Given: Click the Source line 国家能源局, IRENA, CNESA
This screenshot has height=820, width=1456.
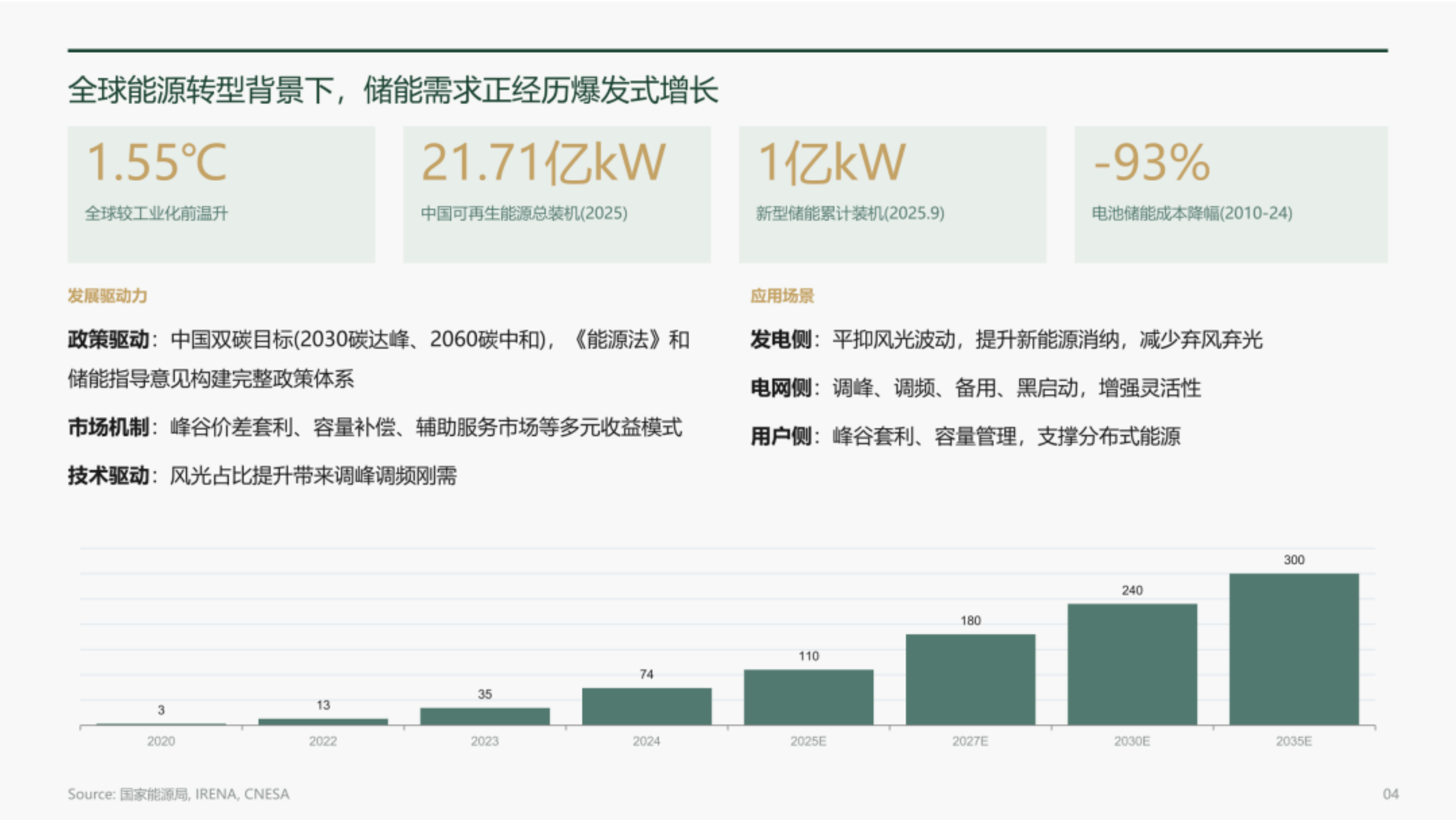Looking at the screenshot, I should (x=178, y=794).
